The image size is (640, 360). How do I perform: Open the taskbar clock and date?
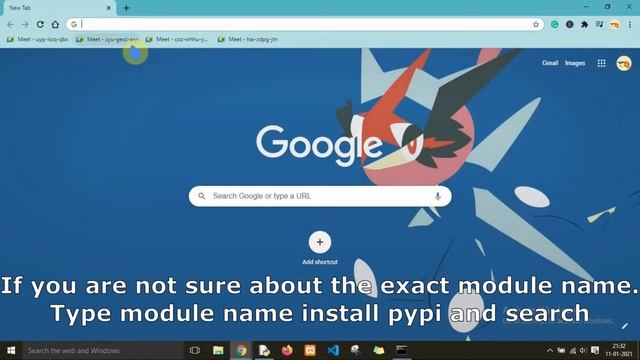(x=619, y=351)
